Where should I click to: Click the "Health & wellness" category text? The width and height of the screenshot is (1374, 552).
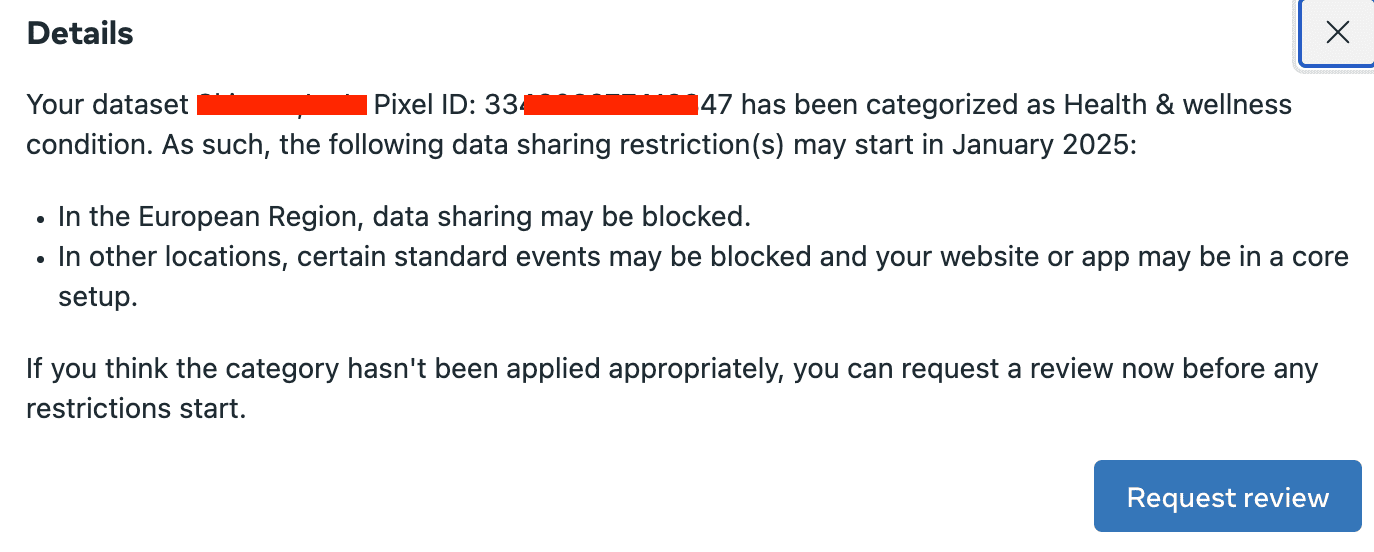click(1177, 104)
